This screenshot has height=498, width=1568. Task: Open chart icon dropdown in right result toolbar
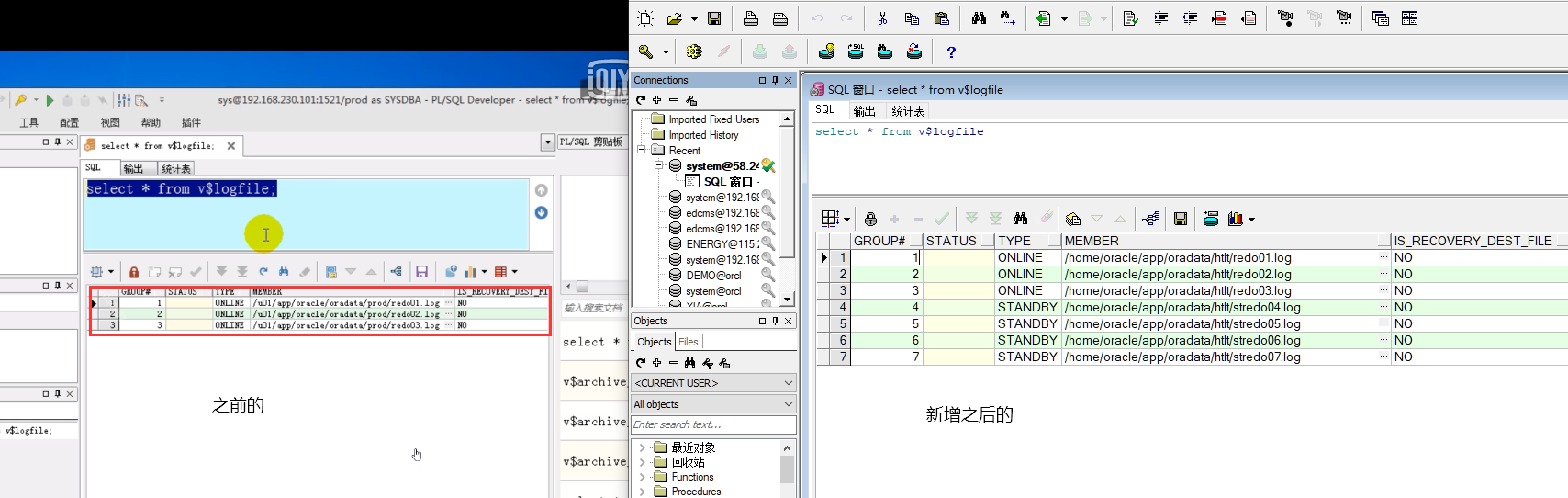[x=1251, y=219]
